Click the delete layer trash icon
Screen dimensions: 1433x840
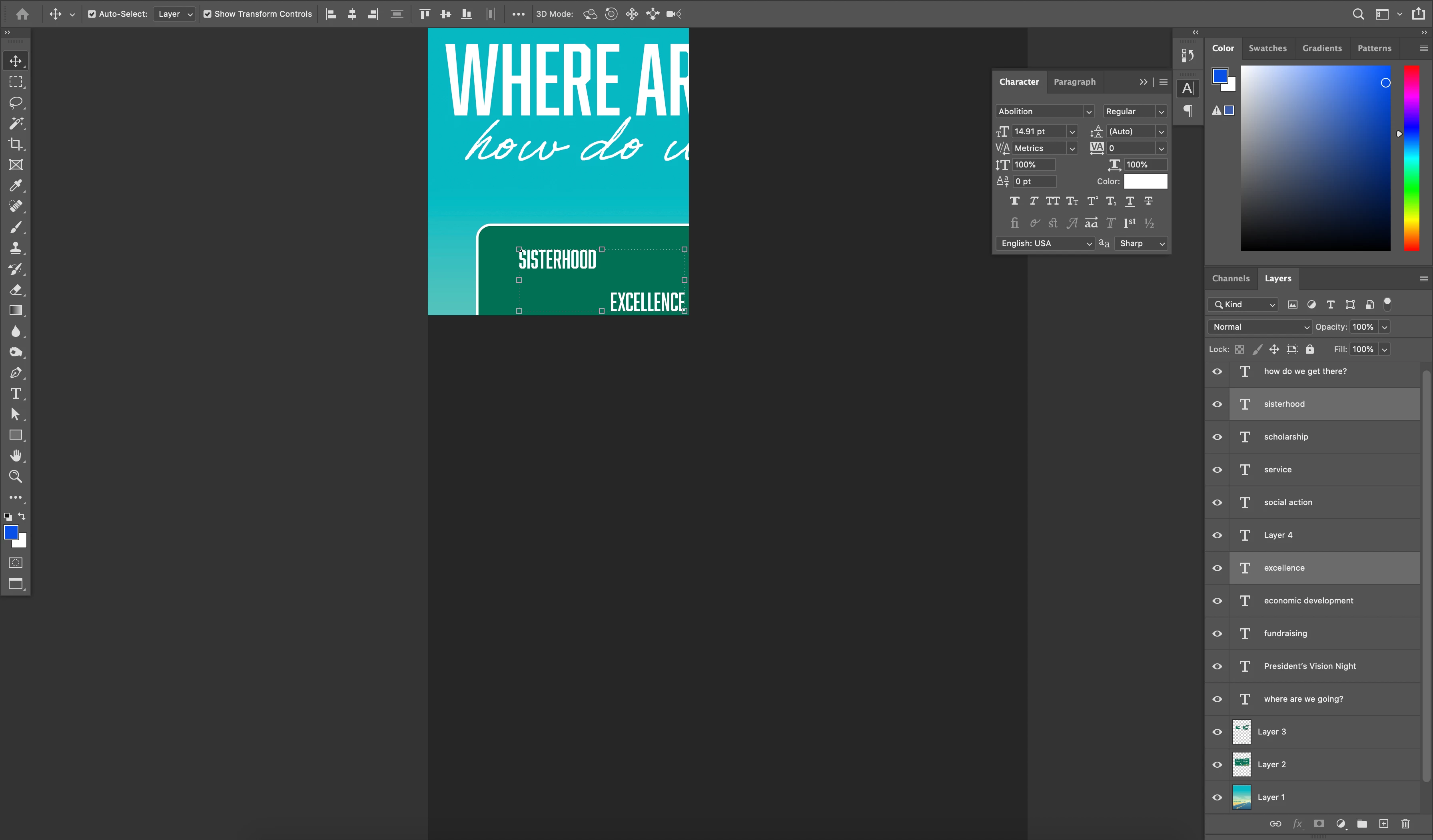[1405, 824]
